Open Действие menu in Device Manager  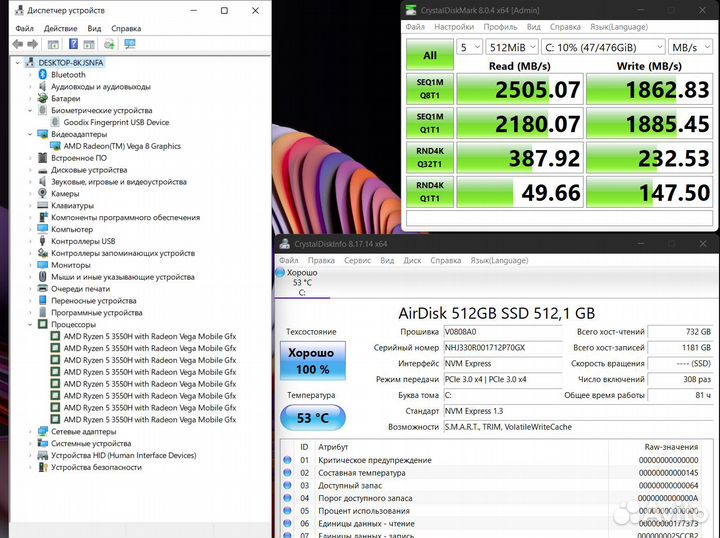click(59, 29)
